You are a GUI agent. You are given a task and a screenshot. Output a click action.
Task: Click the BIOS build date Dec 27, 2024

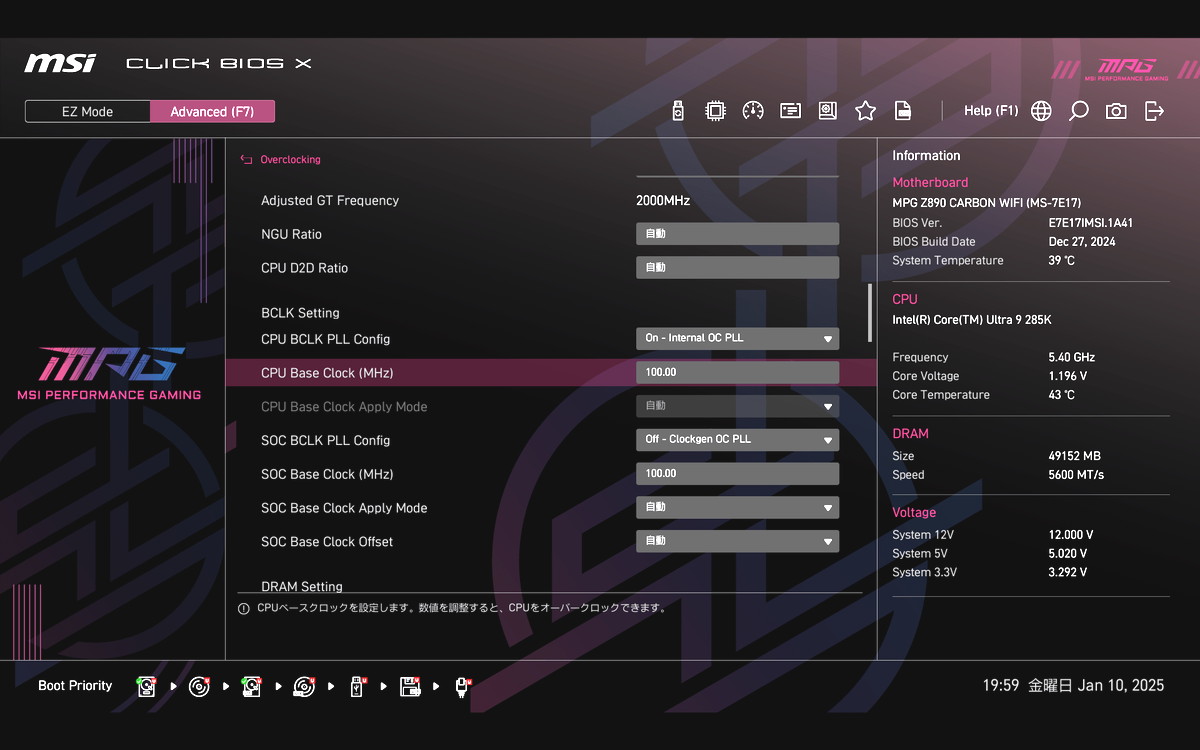[1082, 242]
